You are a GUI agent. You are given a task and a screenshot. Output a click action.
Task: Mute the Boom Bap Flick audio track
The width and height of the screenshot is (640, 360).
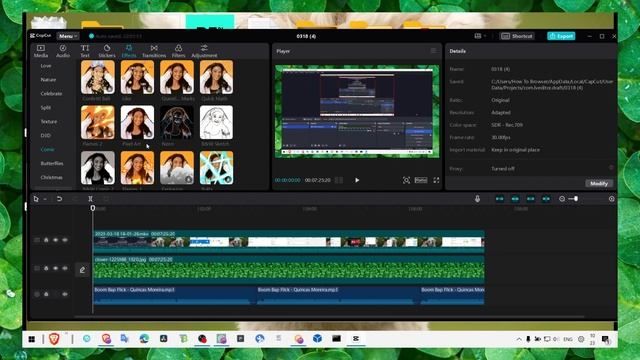point(65,294)
